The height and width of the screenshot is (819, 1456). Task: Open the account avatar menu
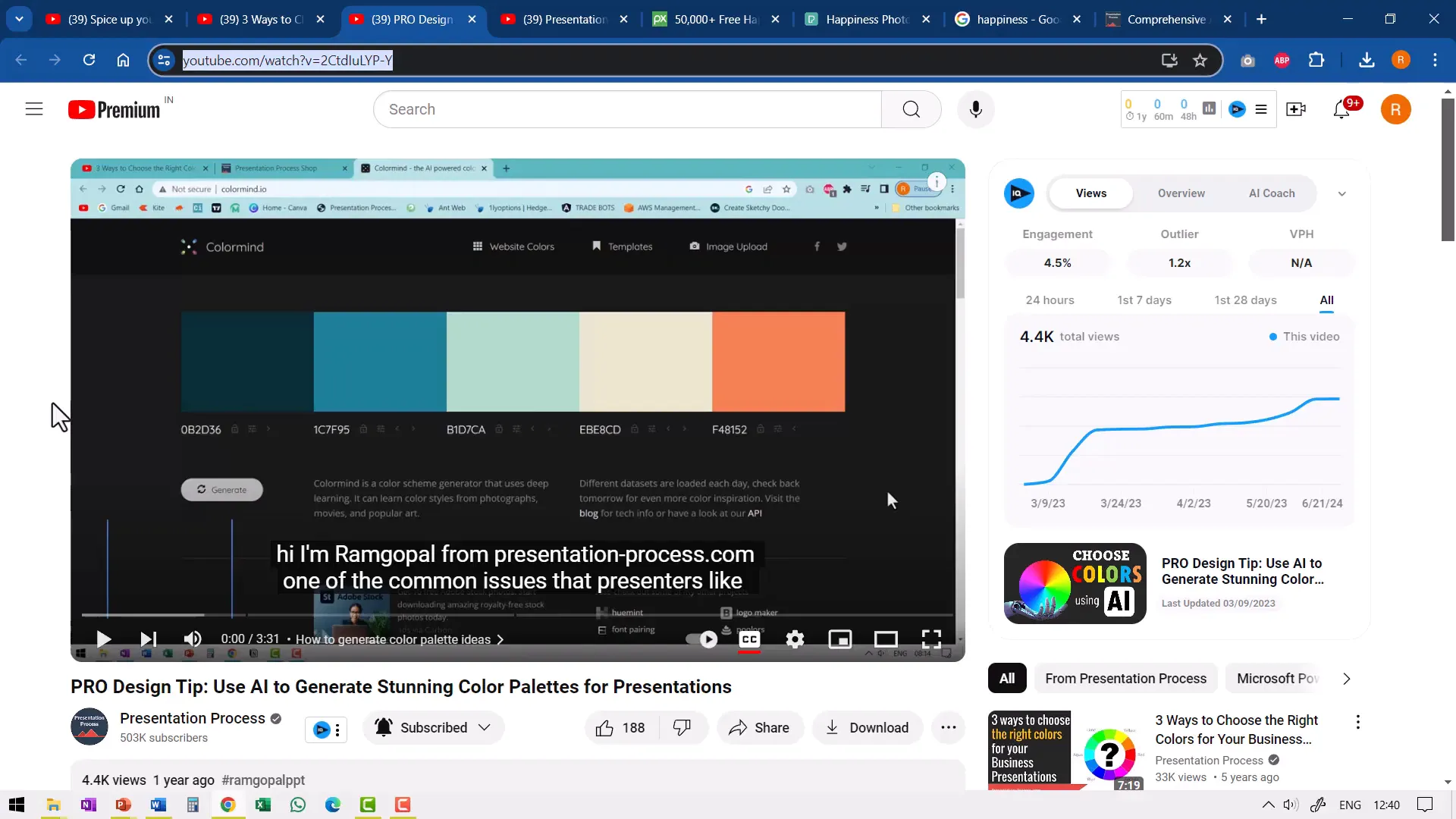tap(1395, 109)
